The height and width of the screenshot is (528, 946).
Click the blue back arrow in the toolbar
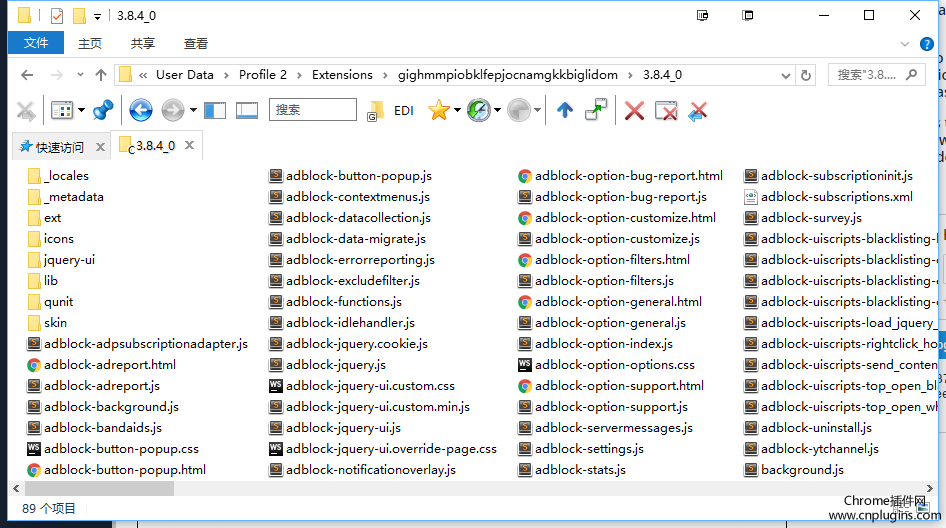(141, 110)
